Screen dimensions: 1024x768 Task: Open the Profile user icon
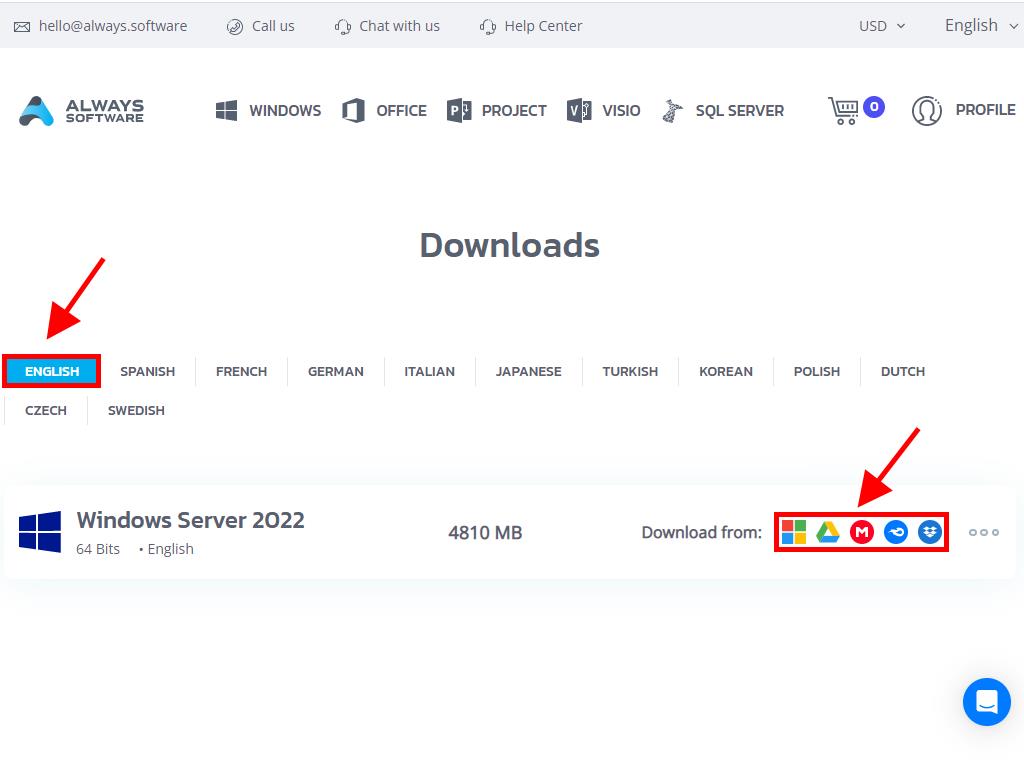pos(927,110)
